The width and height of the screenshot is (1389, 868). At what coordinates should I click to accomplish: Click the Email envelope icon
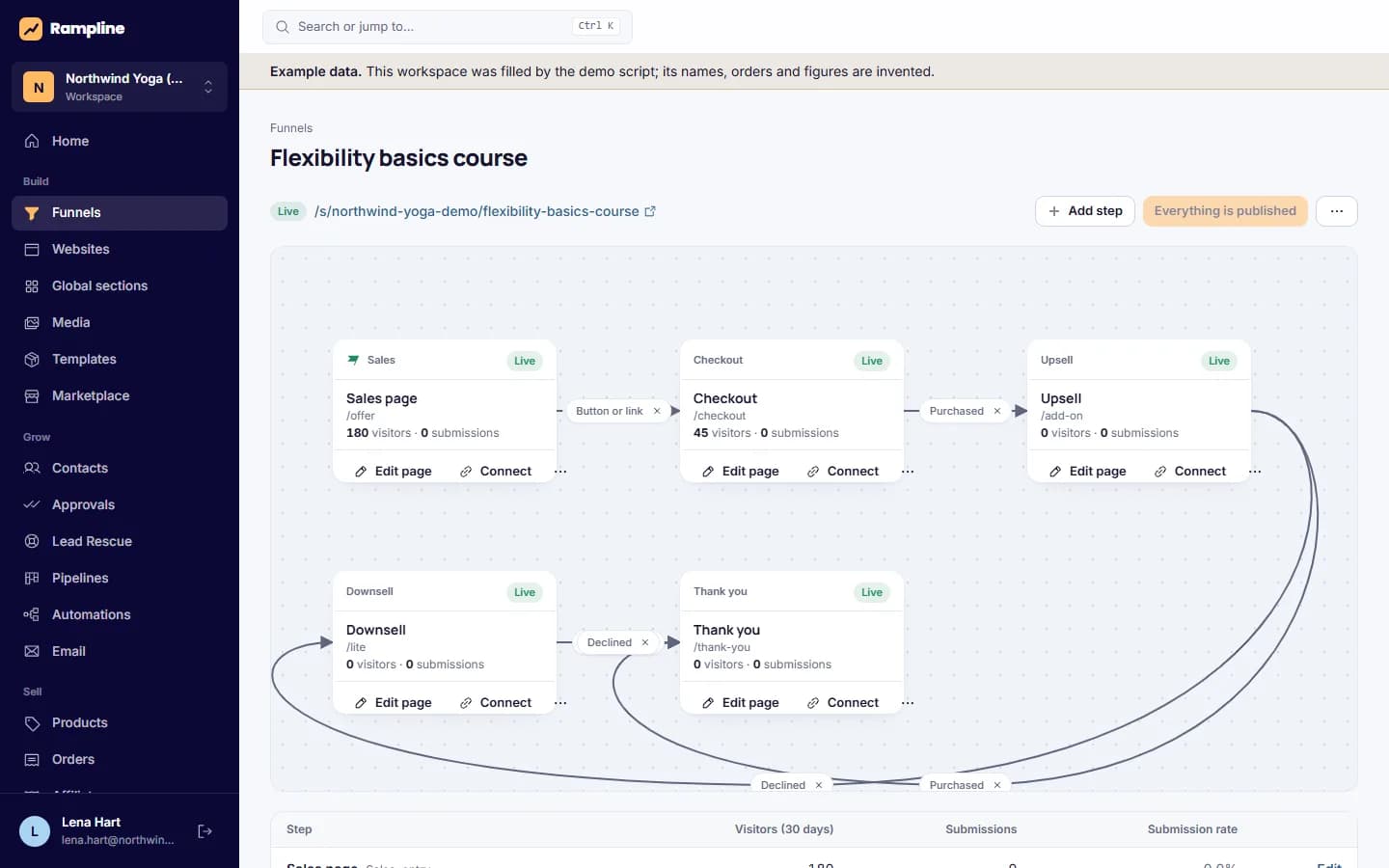click(x=32, y=651)
